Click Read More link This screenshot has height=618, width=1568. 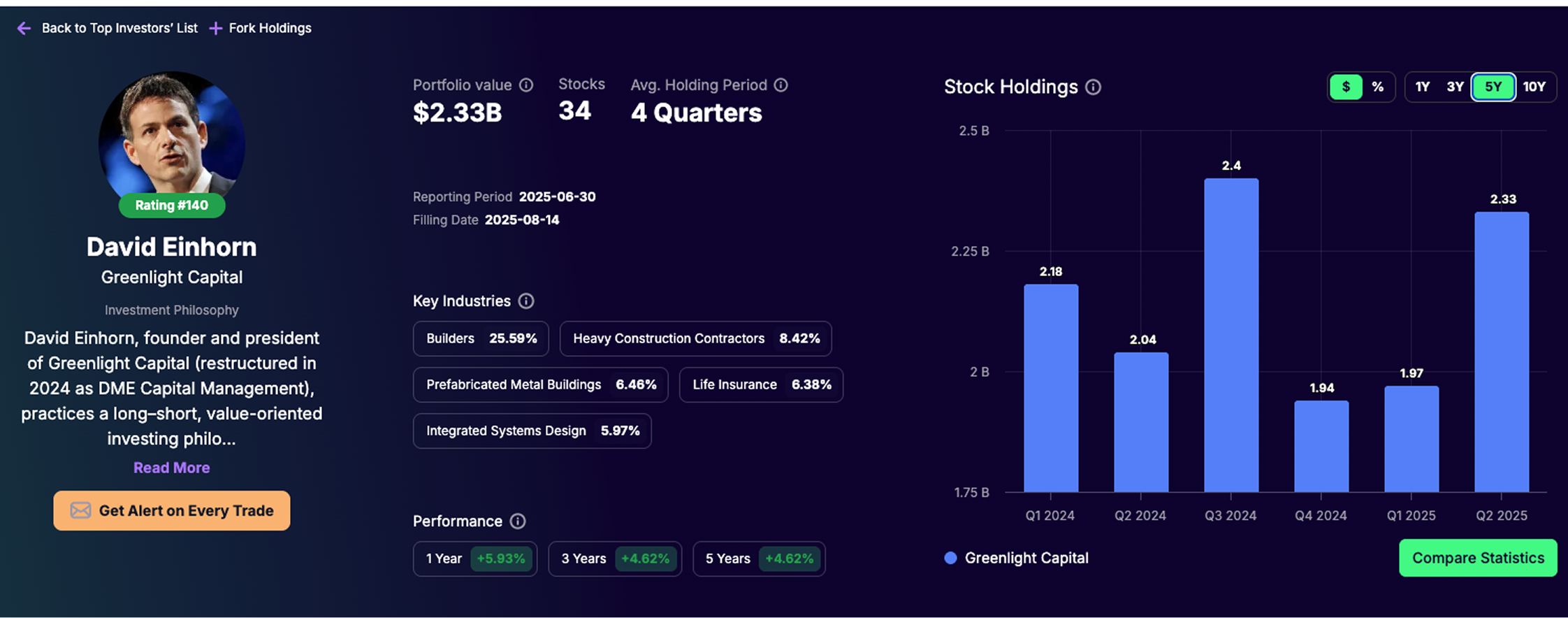pos(172,468)
